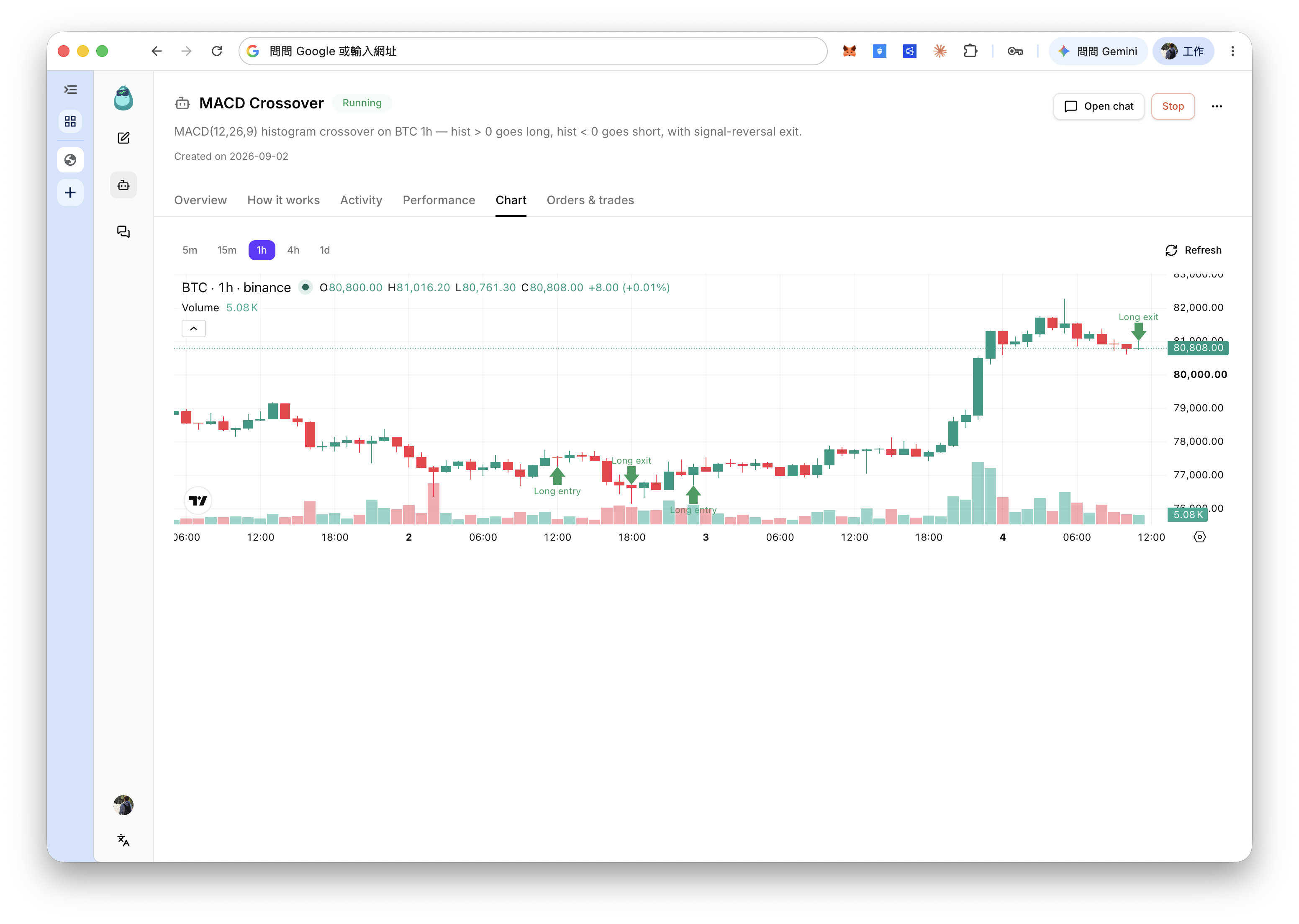This screenshot has width=1299, height=924.
Task: Toggle the sidebar collapse icon
Action: (x=70, y=89)
